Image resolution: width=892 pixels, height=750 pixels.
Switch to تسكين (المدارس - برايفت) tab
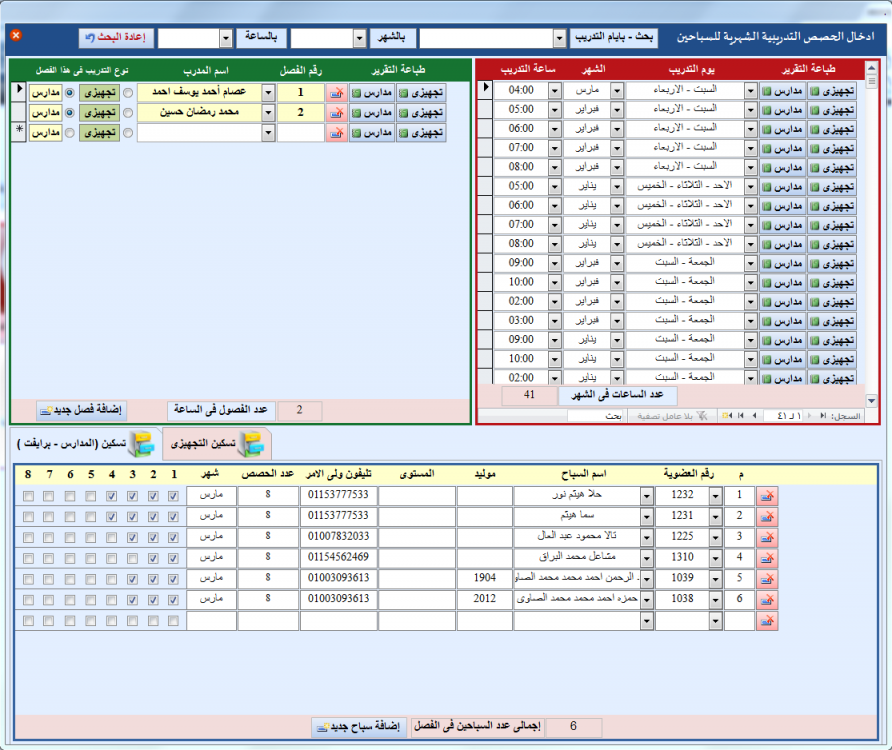pyautogui.click(x=86, y=443)
